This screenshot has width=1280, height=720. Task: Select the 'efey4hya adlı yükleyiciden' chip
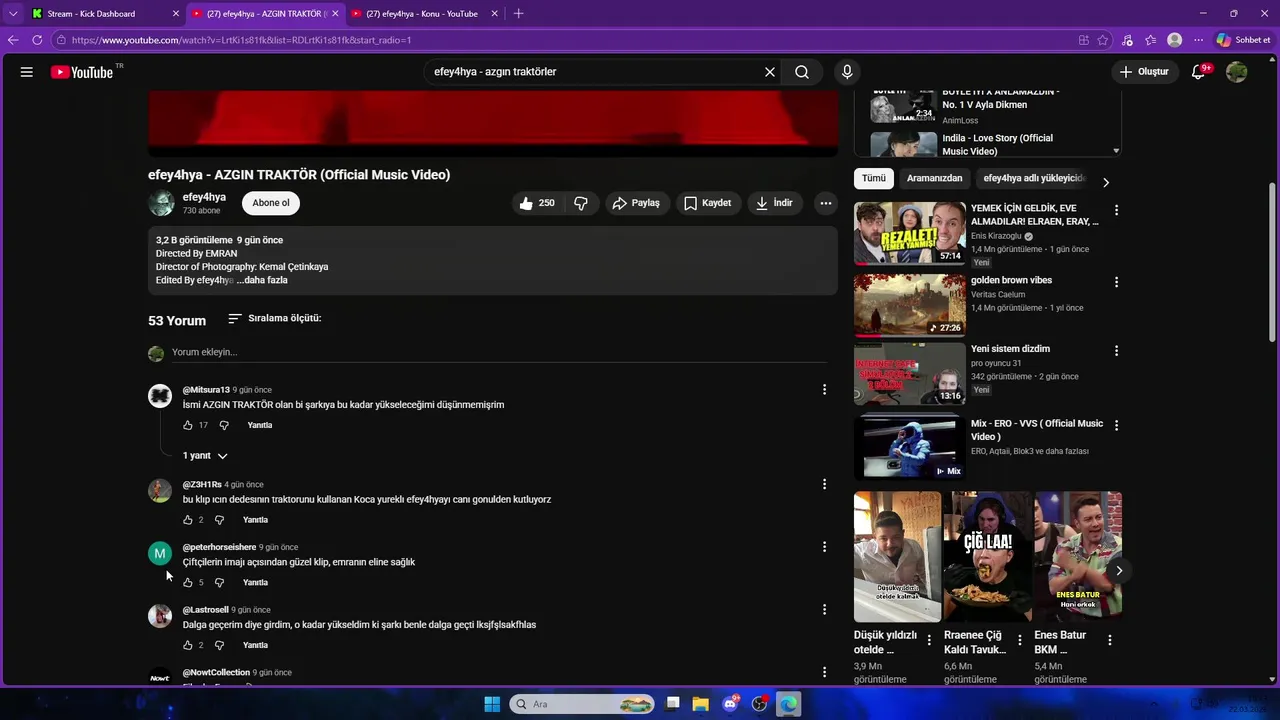coord(1034,178)
